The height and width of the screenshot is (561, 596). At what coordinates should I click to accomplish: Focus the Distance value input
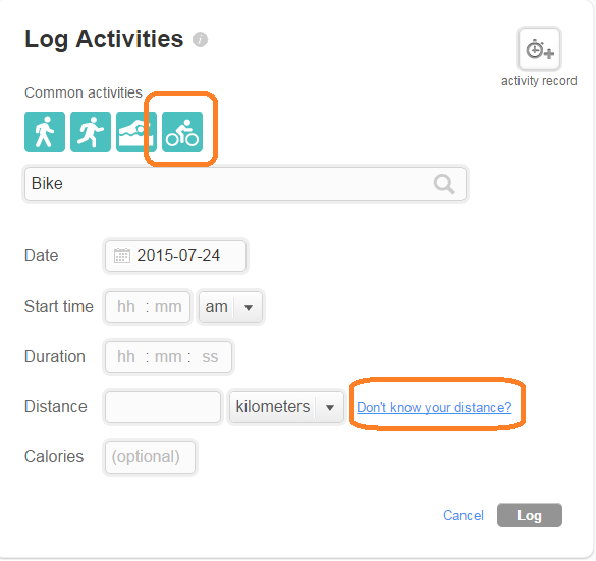coord(163,407)
